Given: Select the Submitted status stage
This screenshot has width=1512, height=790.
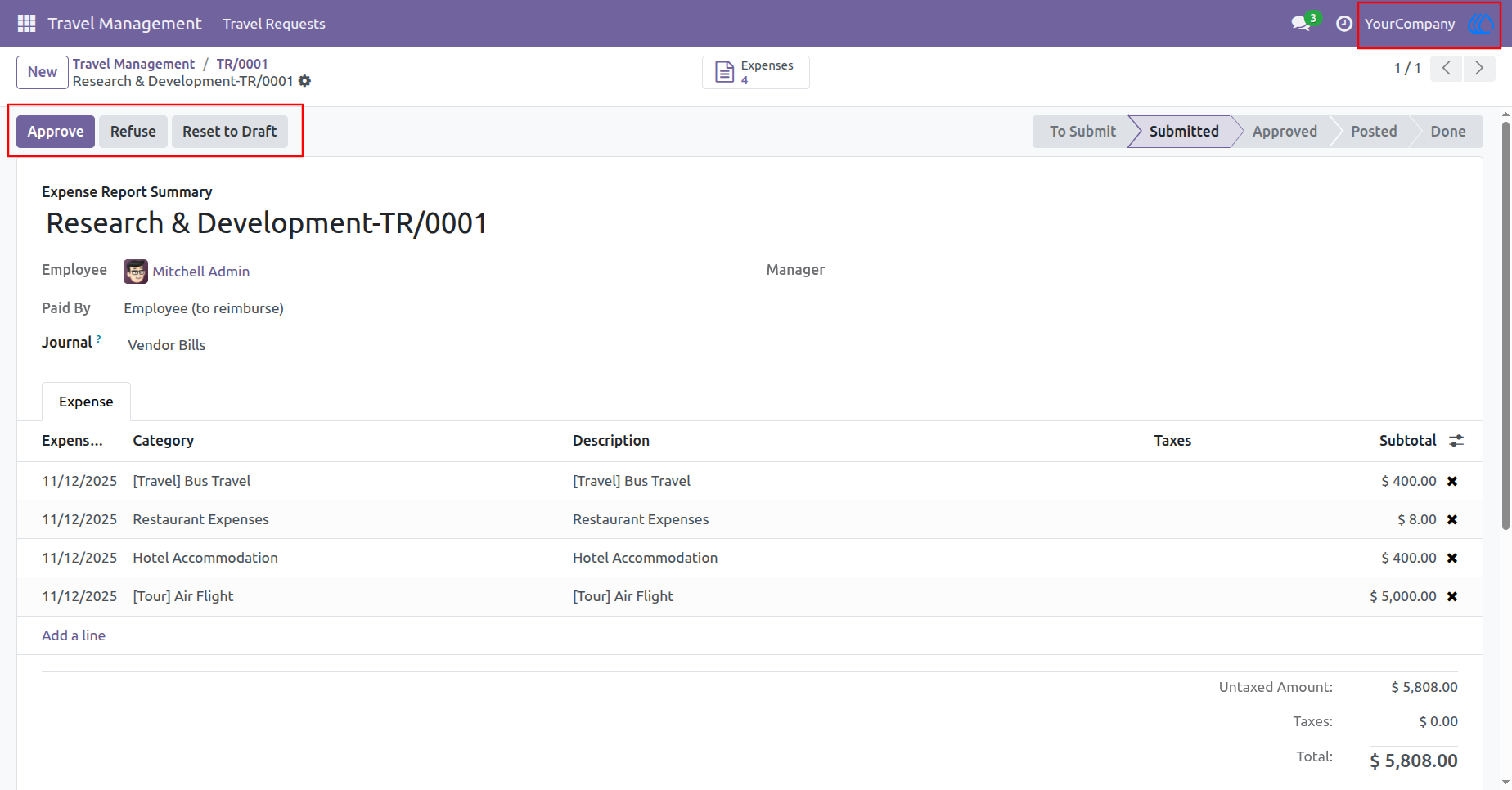Looking at the screenshot, I should pos(1183,132).
